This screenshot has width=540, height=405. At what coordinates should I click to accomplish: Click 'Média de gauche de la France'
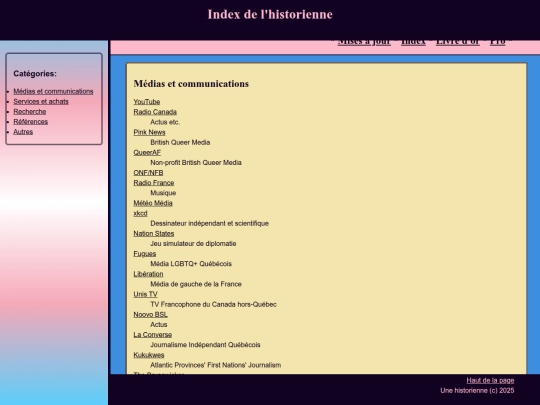pyautogui.click(x=196, y=284)
